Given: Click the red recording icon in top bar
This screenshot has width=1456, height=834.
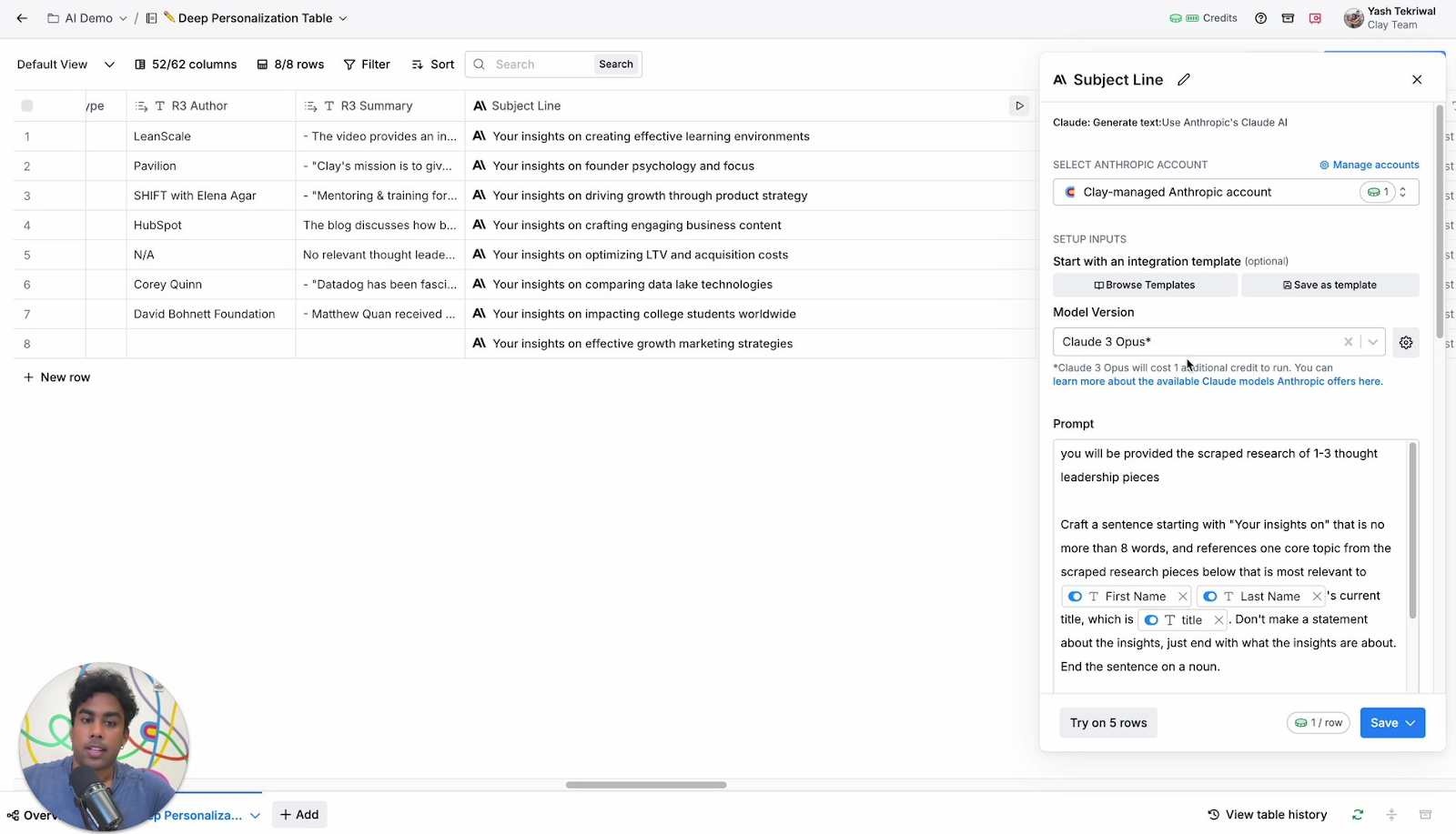Looking at the screenshot, I should coord(1315,18).
